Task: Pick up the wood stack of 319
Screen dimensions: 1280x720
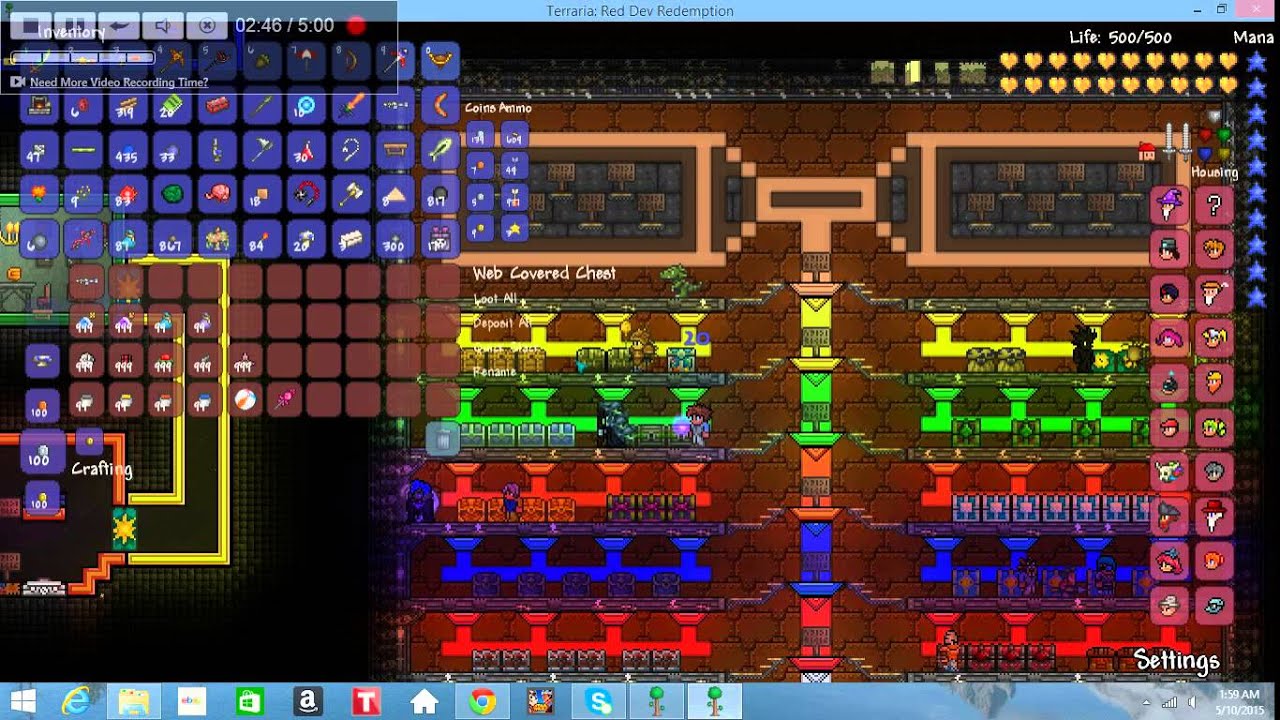Action: [130, 106]
